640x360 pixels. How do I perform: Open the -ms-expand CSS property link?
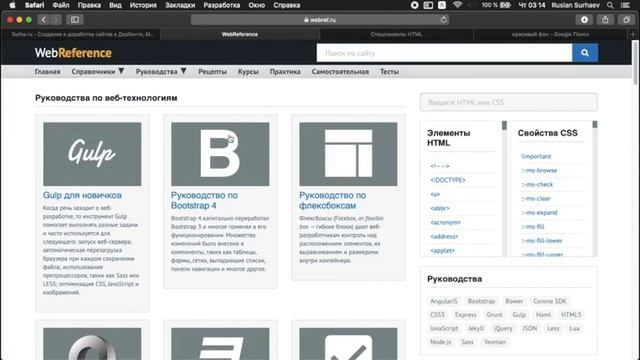tap(539, 213)
